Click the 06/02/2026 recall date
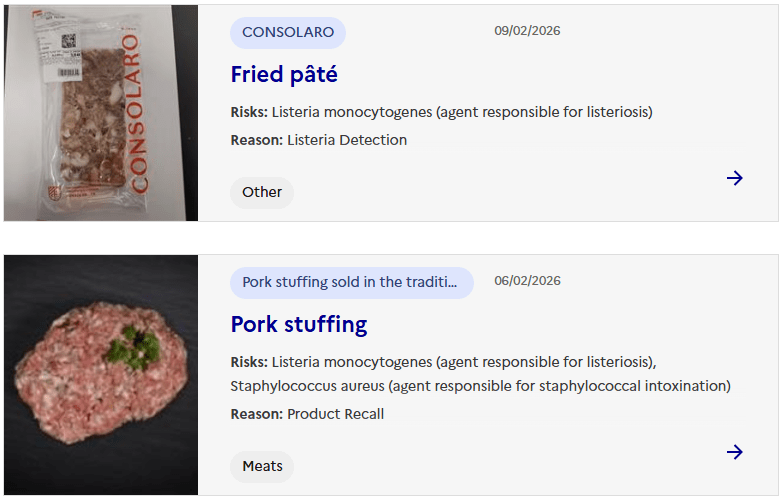 (527, 281)
